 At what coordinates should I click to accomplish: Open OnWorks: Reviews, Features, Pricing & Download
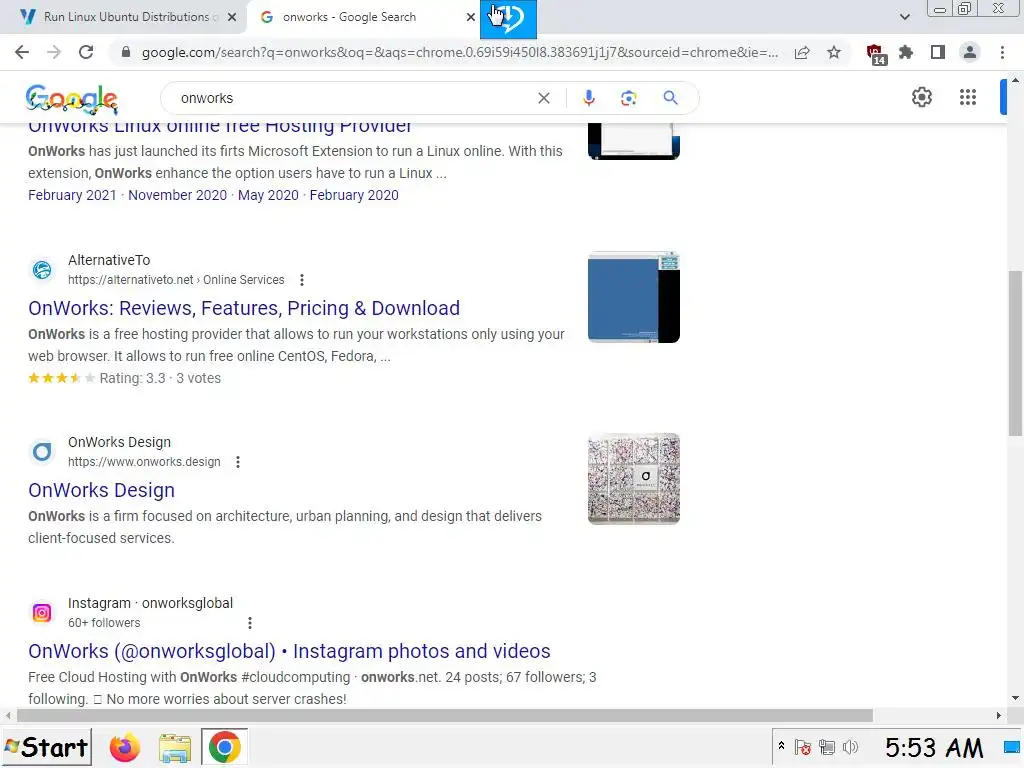(x=244, y=308)
